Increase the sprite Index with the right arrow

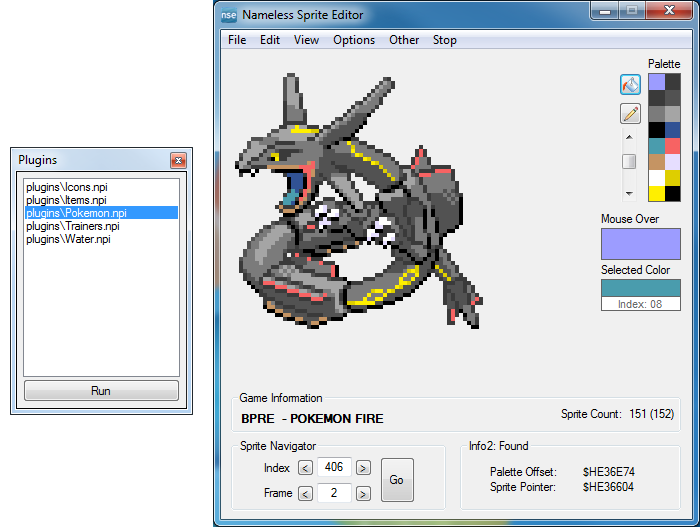[363, 468]
